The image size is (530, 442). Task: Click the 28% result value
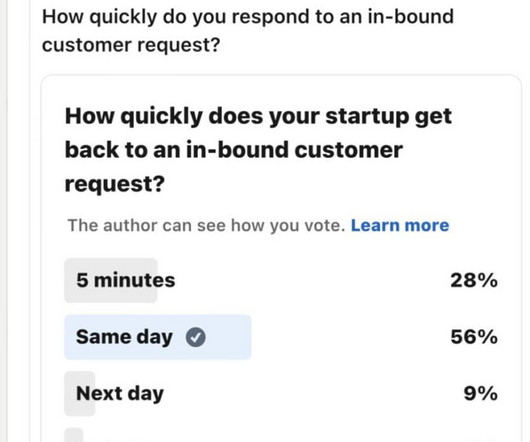coord(474,280)
